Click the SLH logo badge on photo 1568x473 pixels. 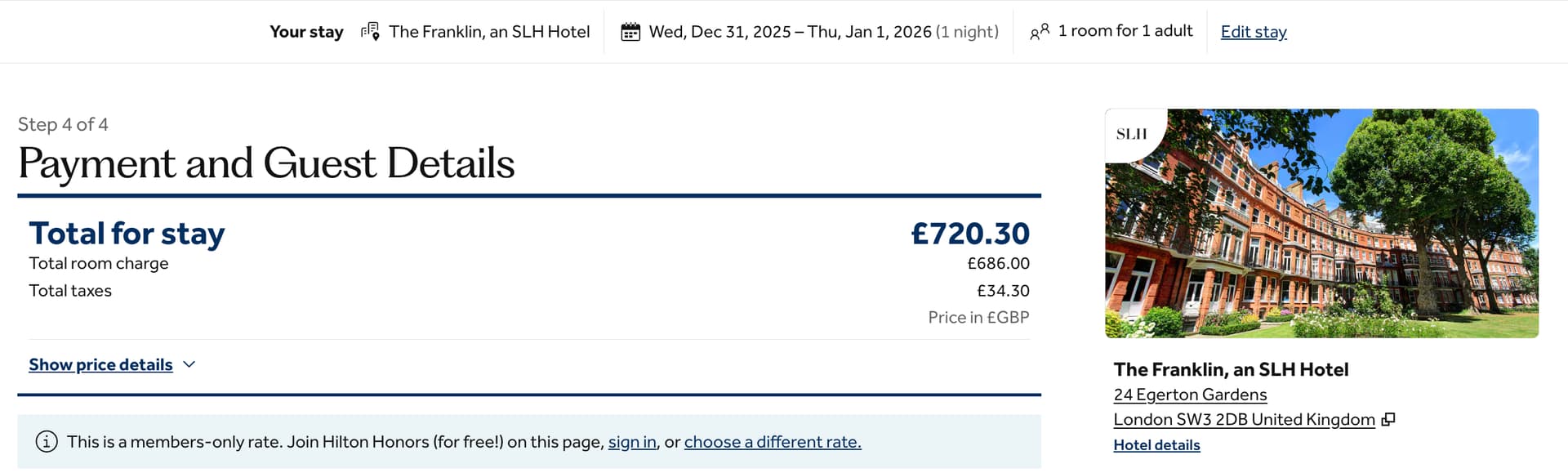point(1132,134)
